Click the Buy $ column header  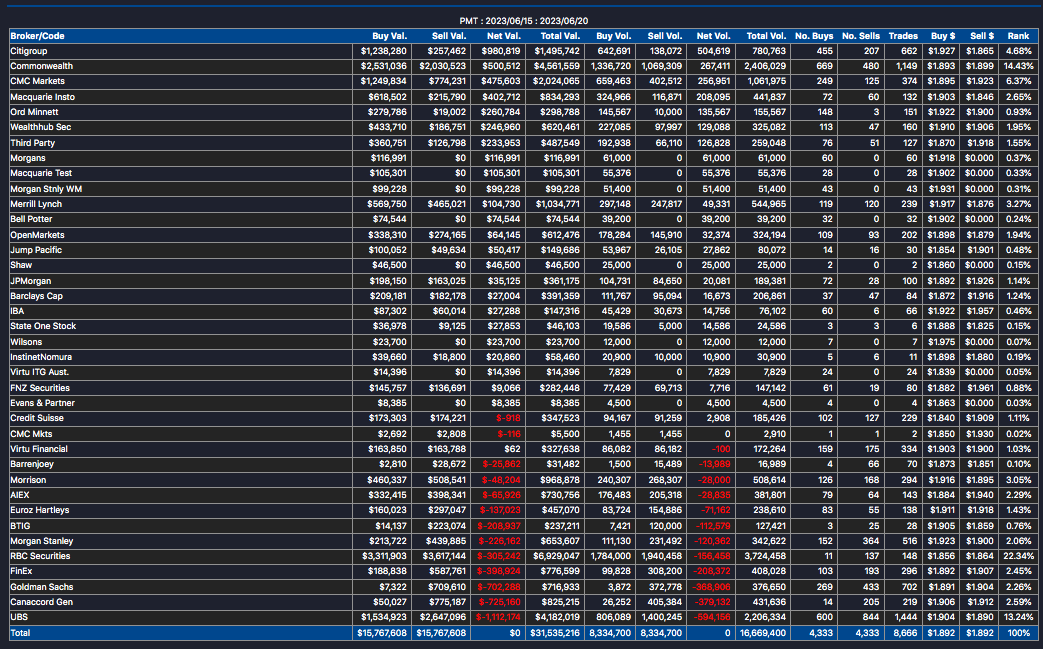point(943,36)
